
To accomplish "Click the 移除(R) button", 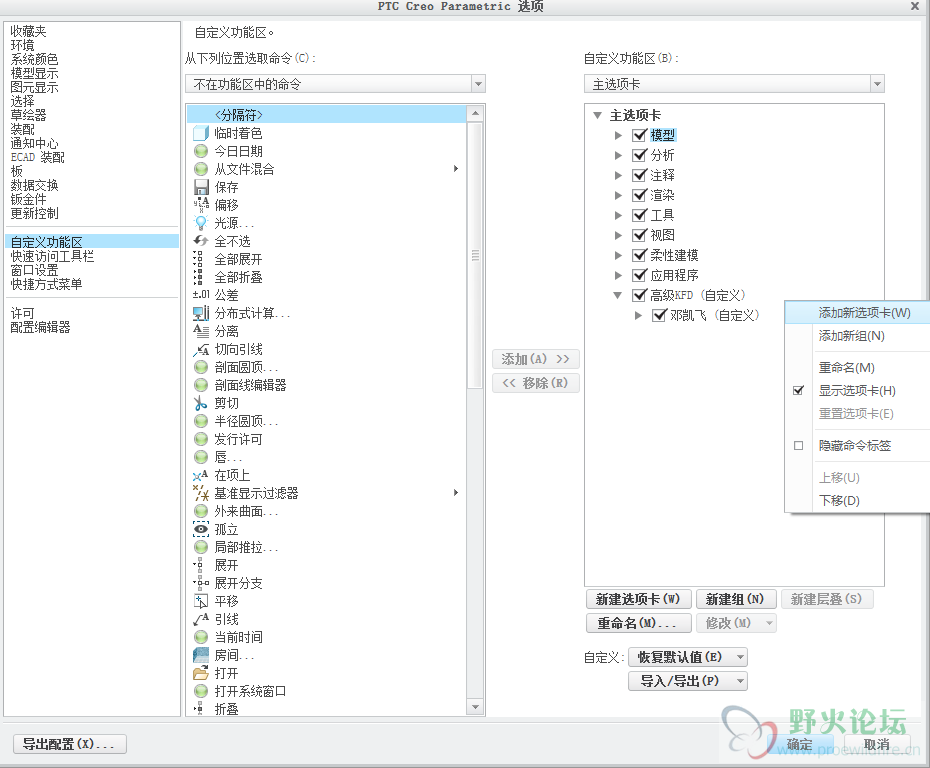I will pos(536,383).
